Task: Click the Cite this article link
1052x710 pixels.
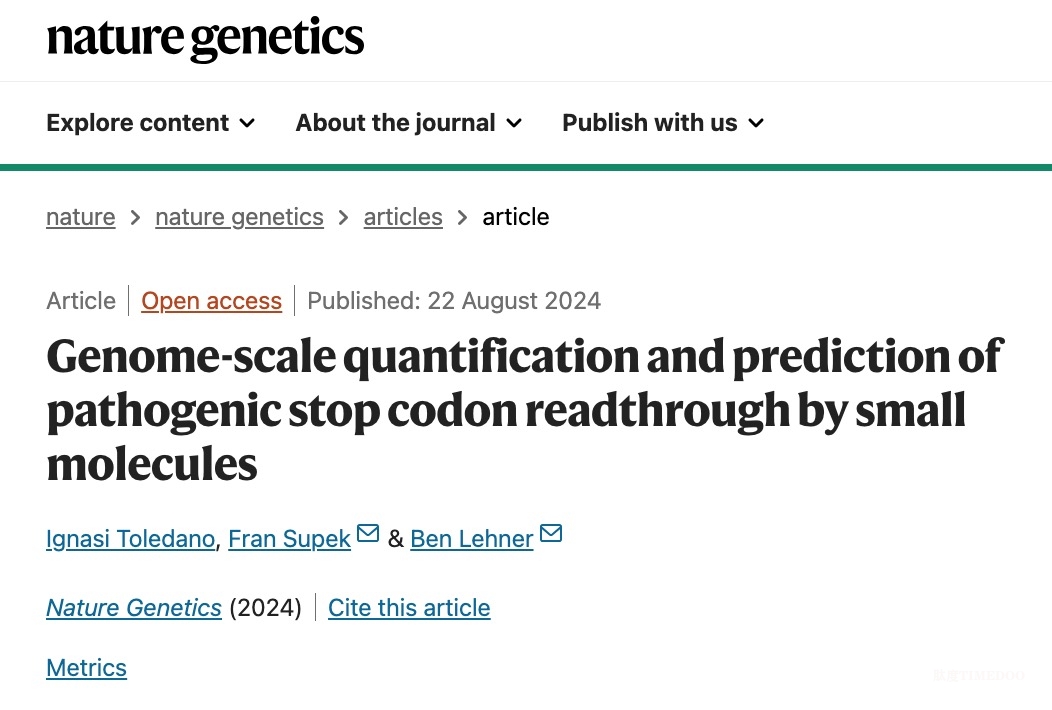Action: [x=409, y=608]
